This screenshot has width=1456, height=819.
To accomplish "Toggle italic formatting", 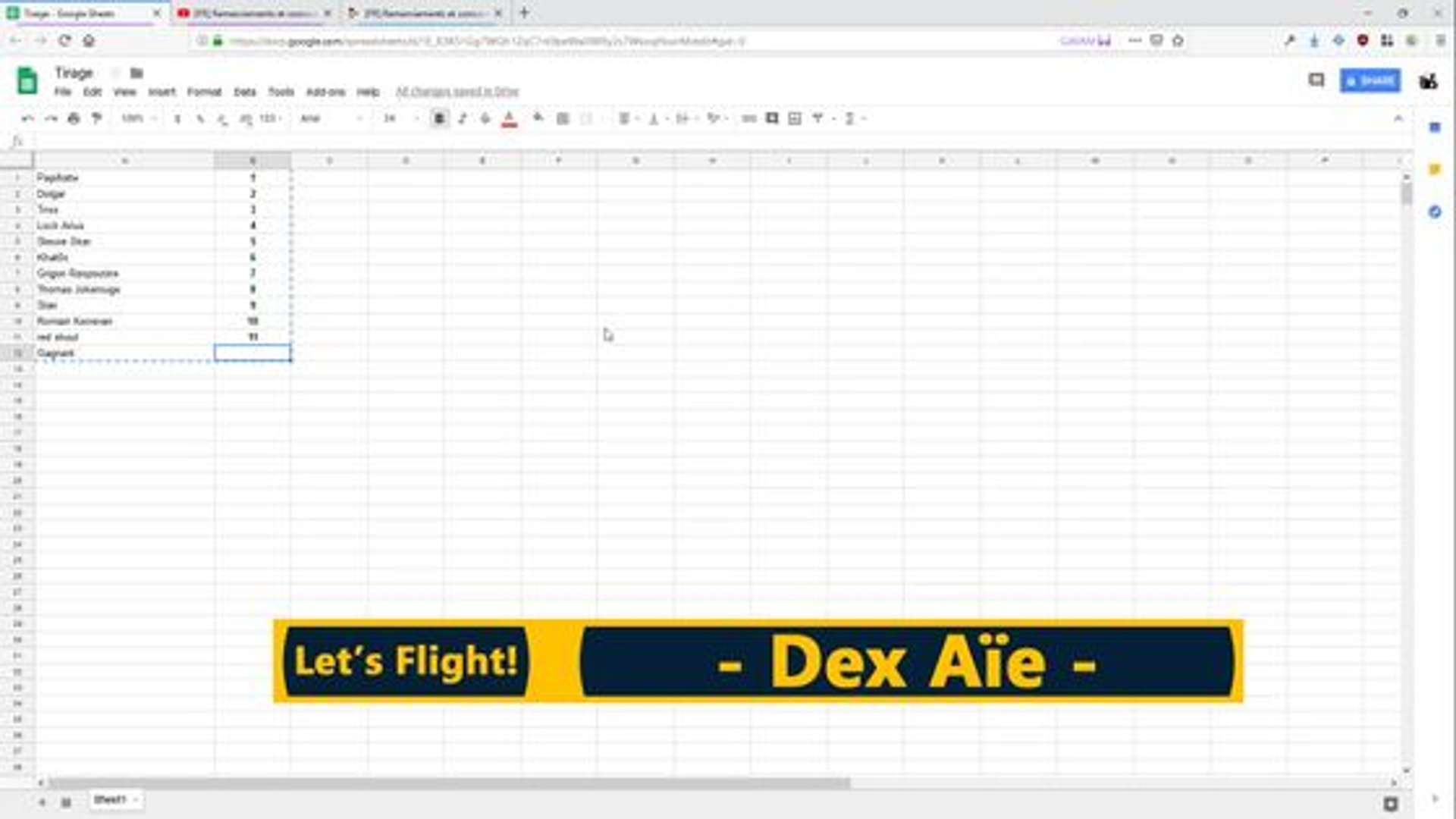I will click(463, 118).
